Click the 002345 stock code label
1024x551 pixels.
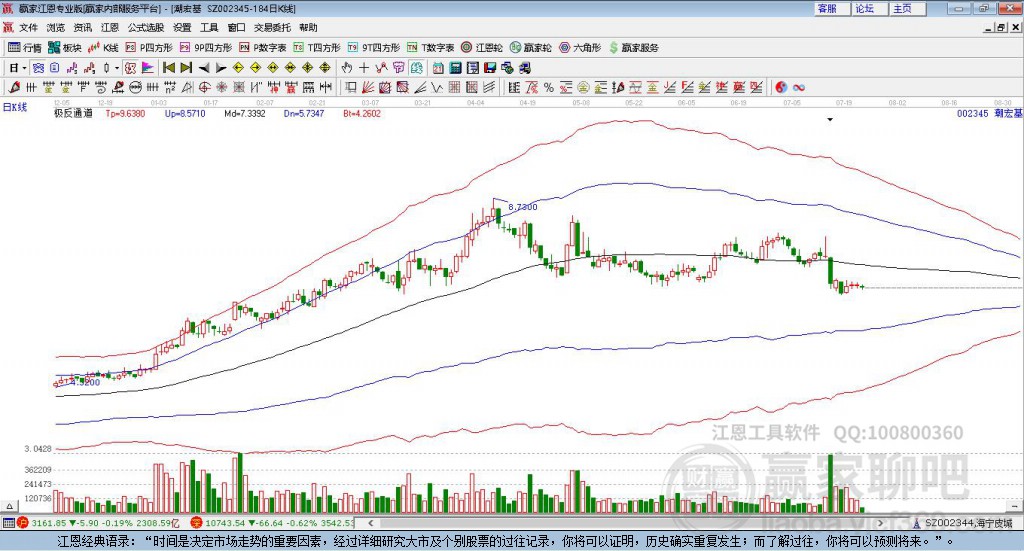click(x=972, y=114)
